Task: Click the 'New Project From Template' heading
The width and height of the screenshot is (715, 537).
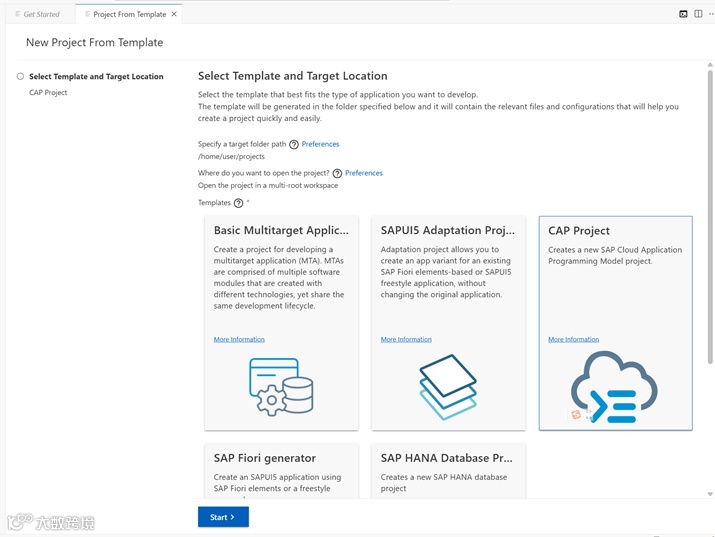Action: [x=94, y=42]
